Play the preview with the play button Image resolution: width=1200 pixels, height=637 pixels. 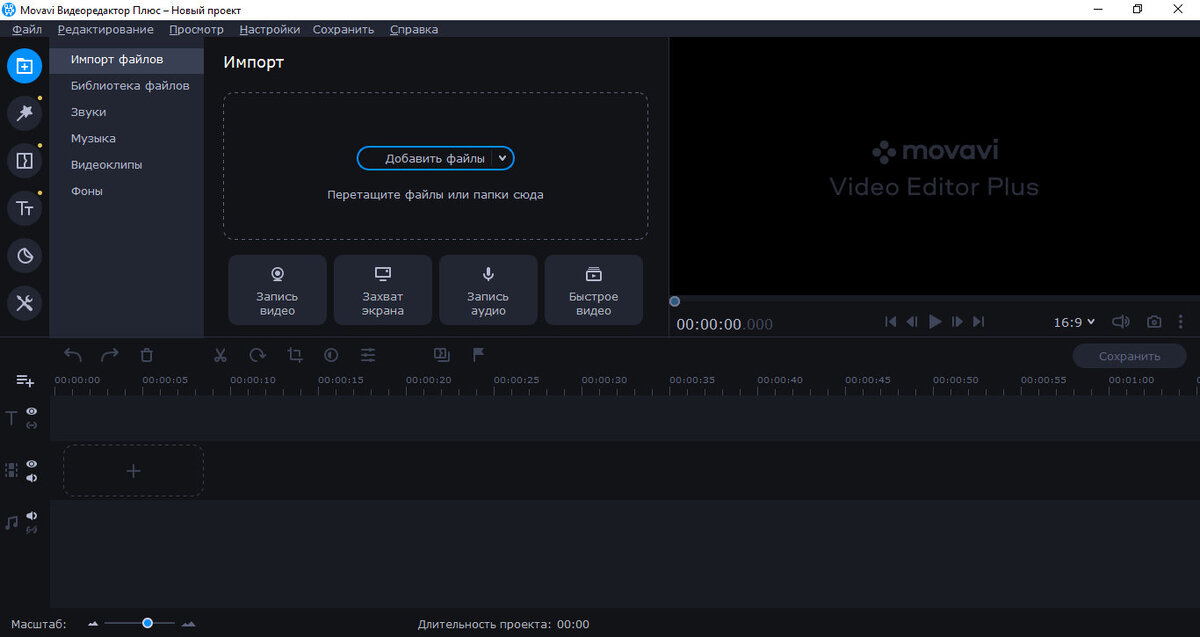[935, 322]
